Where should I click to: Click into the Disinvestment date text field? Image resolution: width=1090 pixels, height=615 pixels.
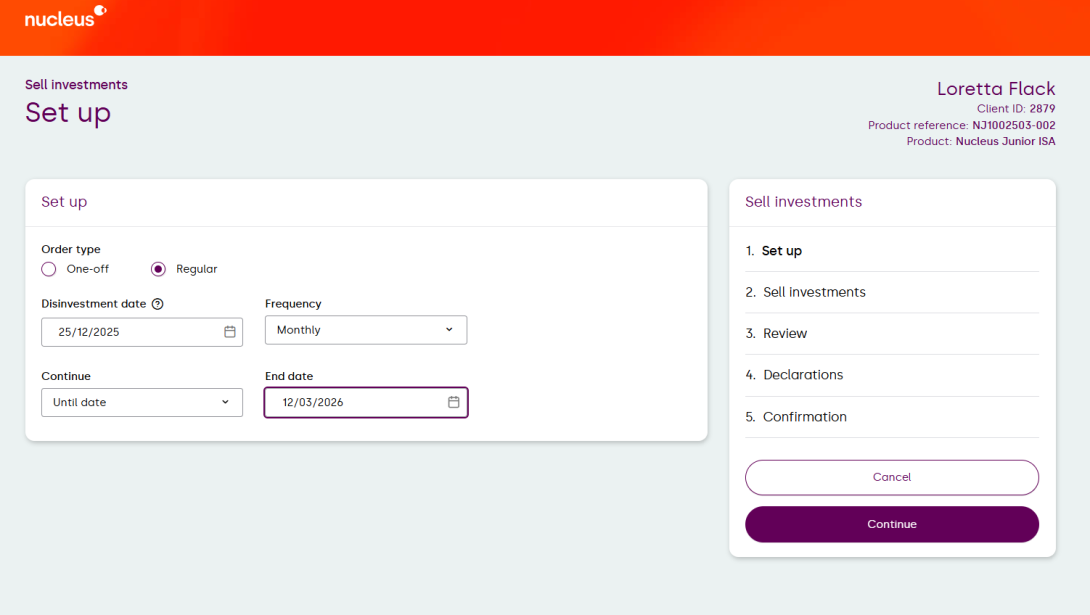pos(130,332)
